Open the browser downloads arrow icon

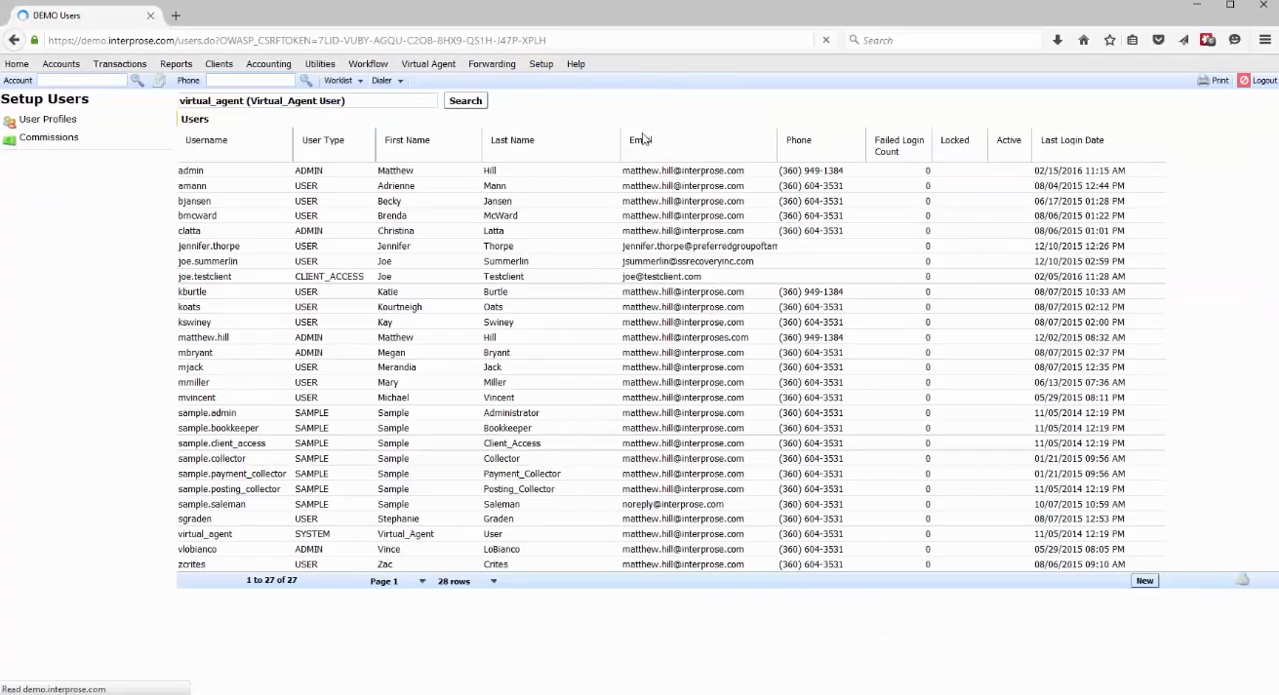pyautogui.click(x=1057, y=41)
